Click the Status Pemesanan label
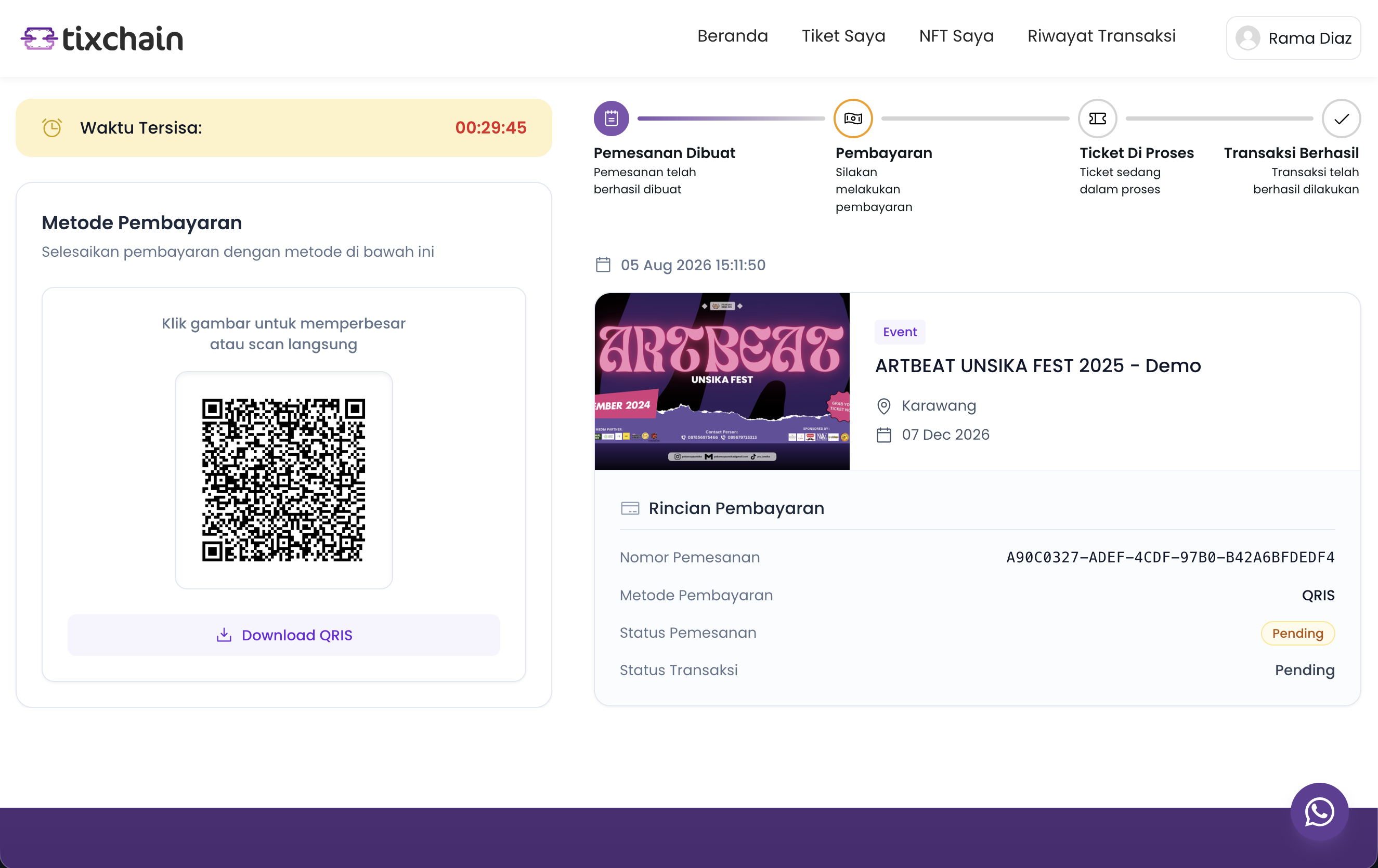Viewport: 1378px width, 868px height. click(688, 634)
